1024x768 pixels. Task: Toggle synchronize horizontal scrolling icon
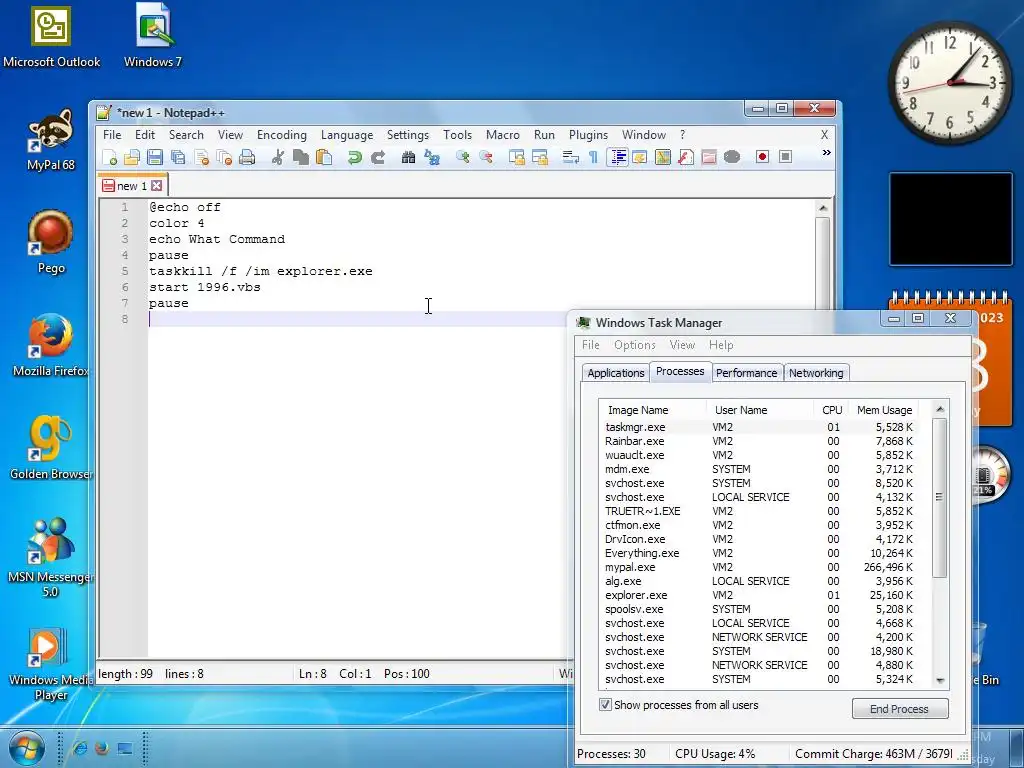pos(539,157)
